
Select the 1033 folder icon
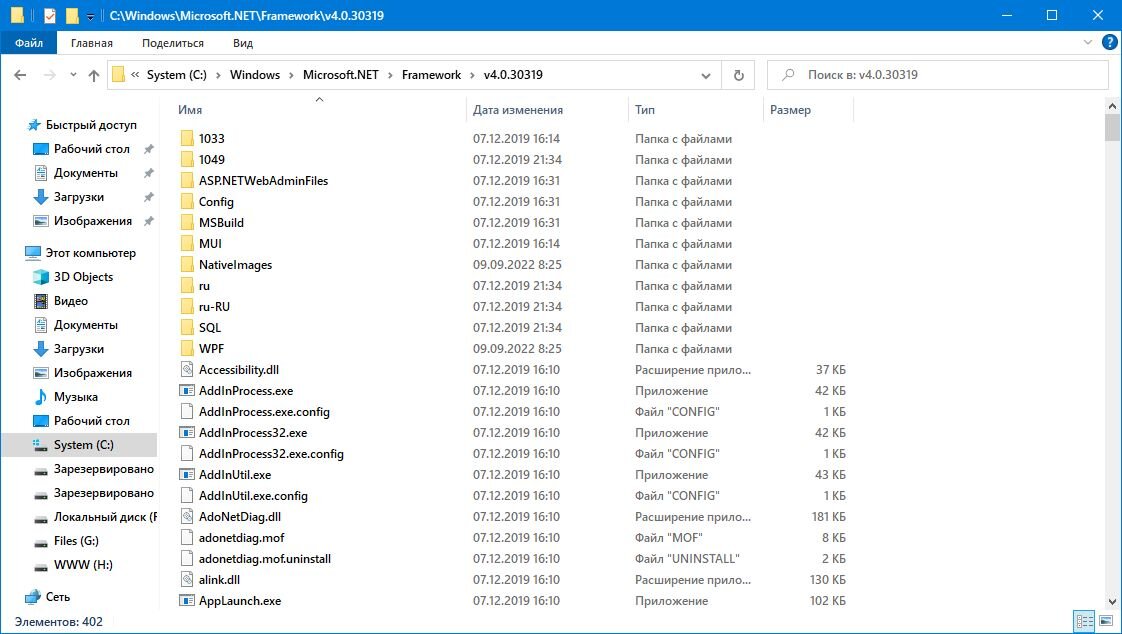pyautogui.click(x=187, y=138)
